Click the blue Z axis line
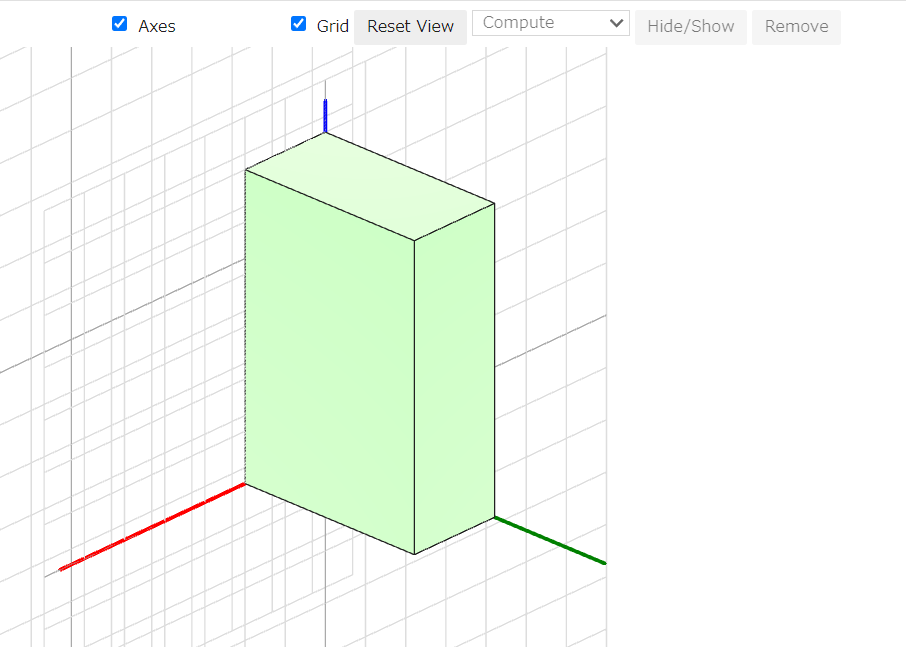The image size is (906, 655). tap(325, 116)
